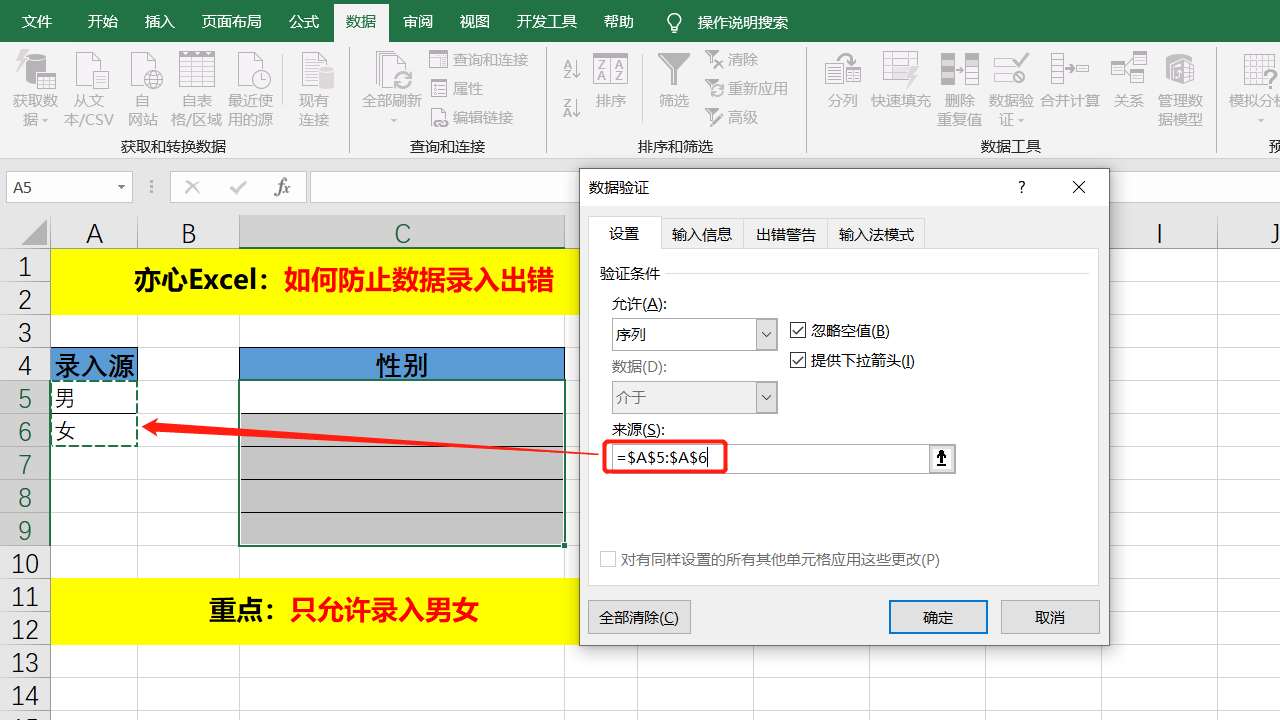The height and width of the screenshot is (720, 1280).
Task: Click 查询和连接 in the ribbon
Action: pyautogui.click(x=479, y=60)
